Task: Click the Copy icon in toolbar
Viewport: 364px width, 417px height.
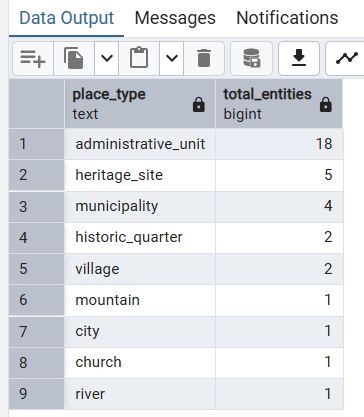Action: (74, 59)
